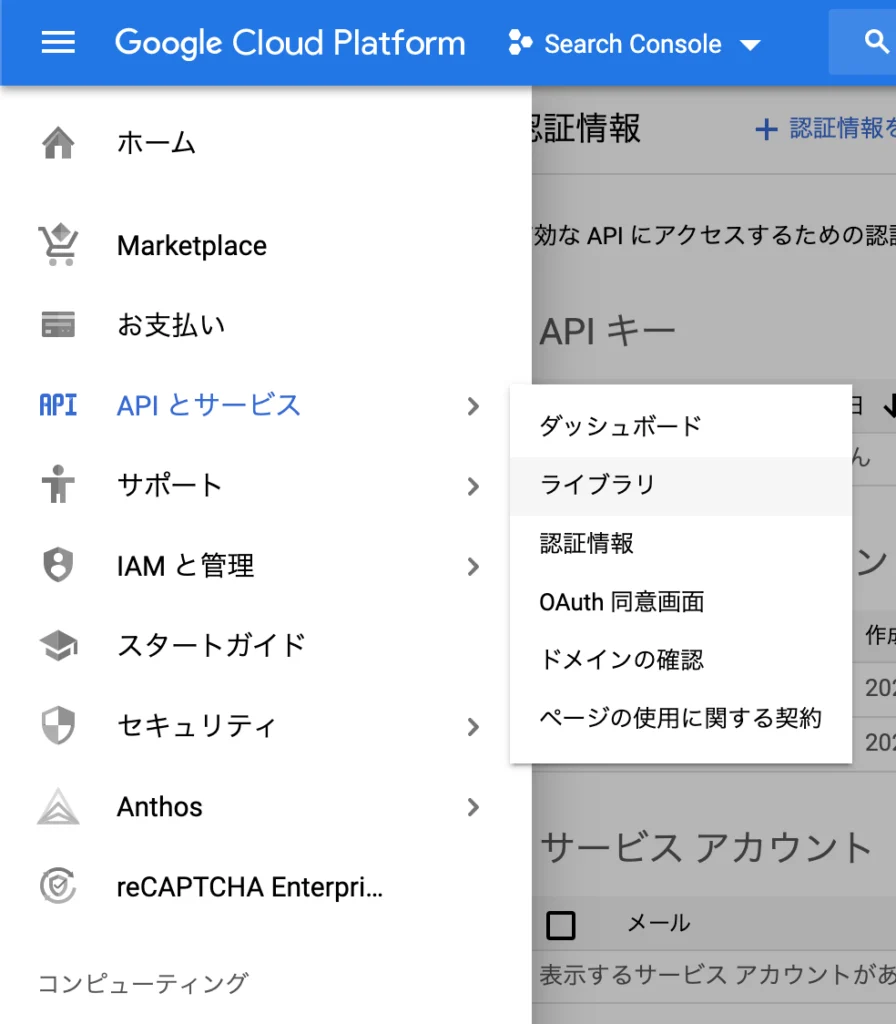Image resolution: width=896 pixels, height=1024 pixels.
Task: Expand the IAM と管理 submenu chevron
Action: point(473,567)
